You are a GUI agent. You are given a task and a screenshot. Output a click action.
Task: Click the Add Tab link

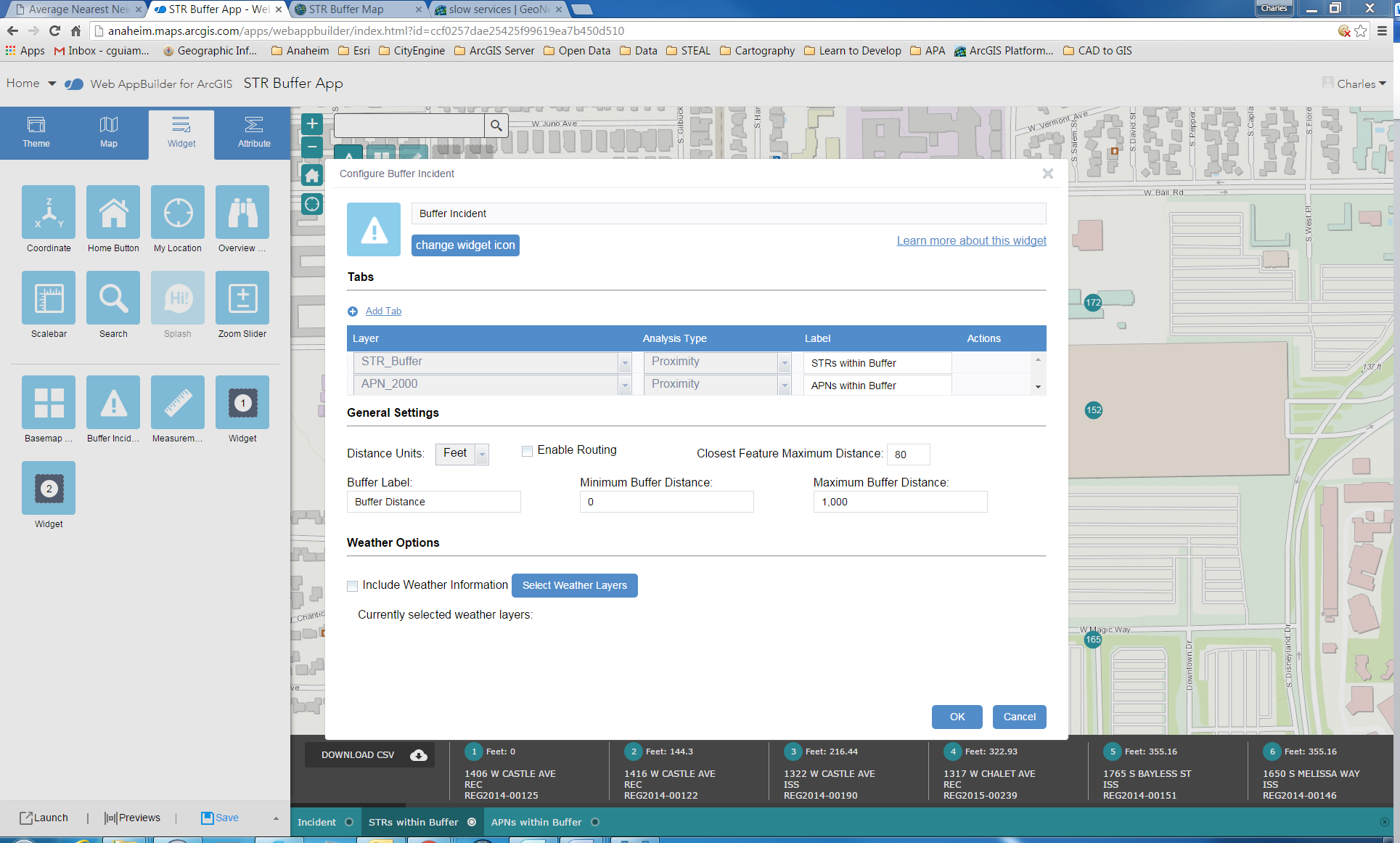click(383, 311)
